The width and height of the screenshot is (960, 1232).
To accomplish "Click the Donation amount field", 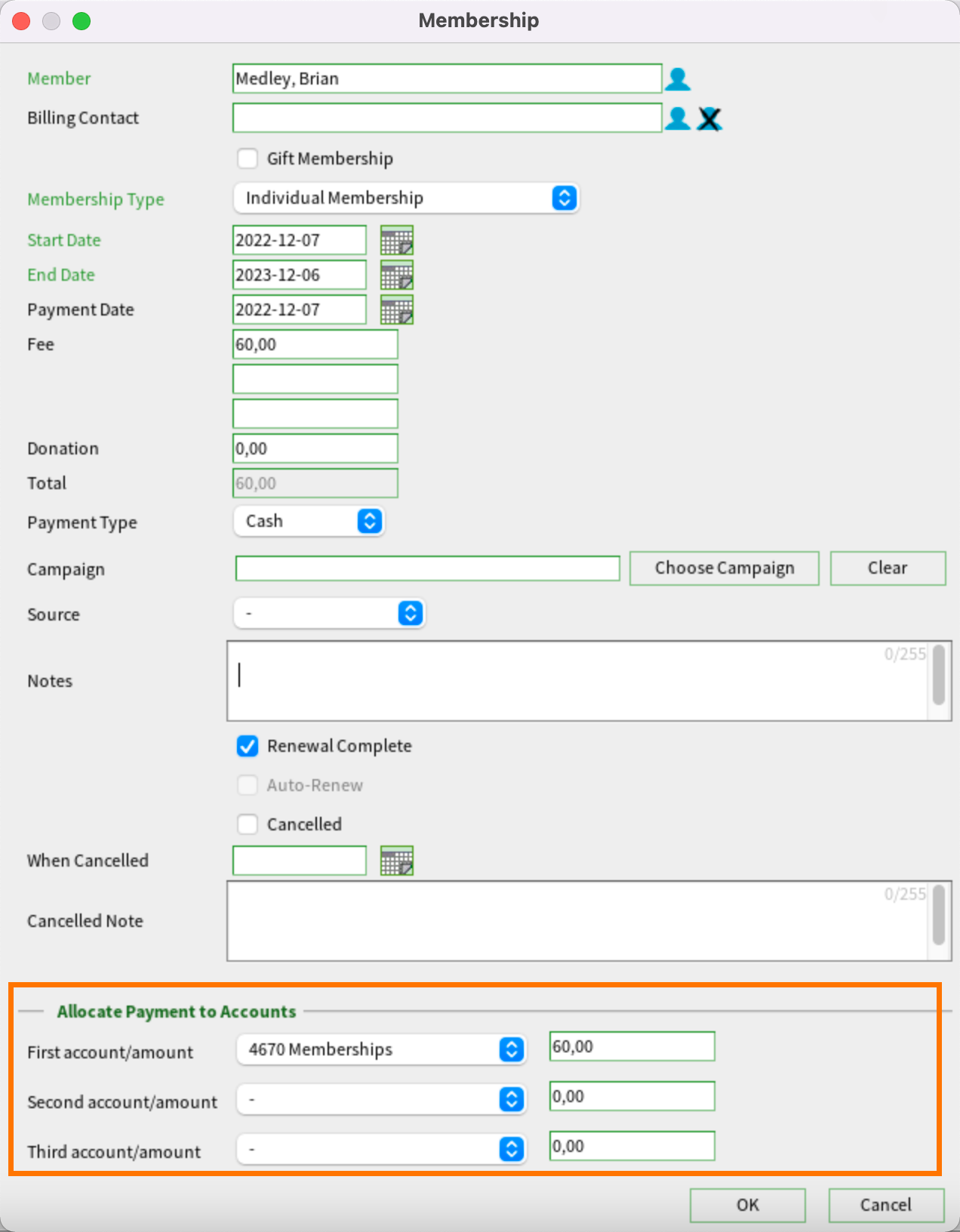I will point(315,448).
